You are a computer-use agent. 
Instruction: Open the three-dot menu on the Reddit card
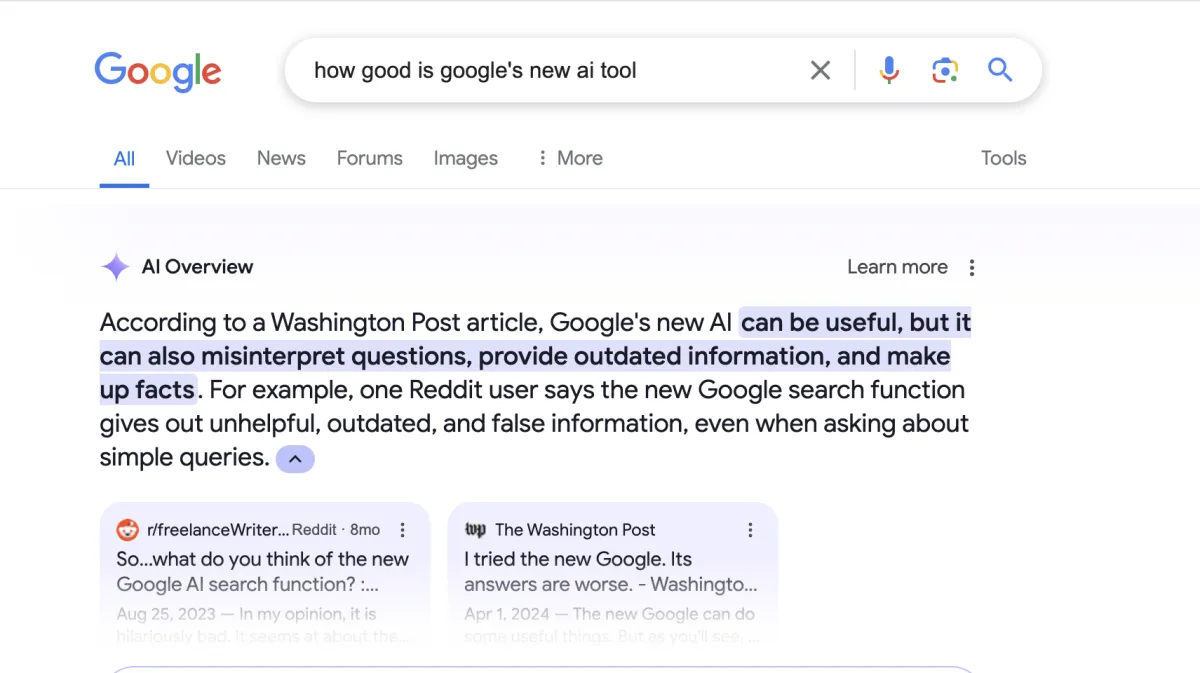pyautogui.click(x=403, y=530)
